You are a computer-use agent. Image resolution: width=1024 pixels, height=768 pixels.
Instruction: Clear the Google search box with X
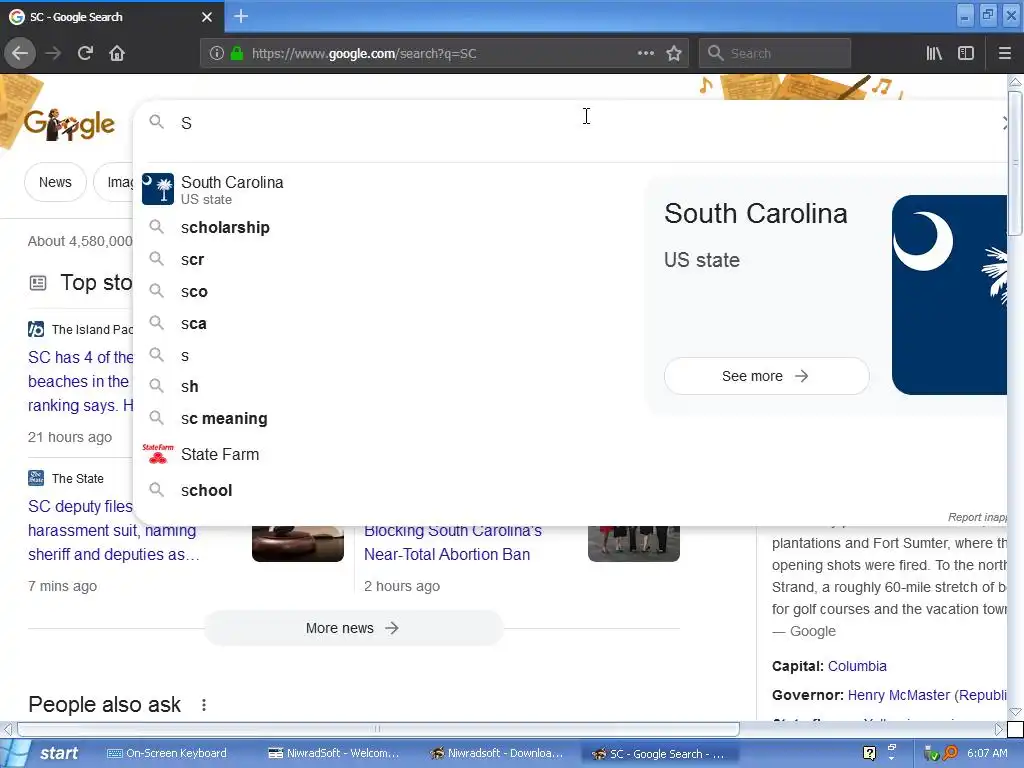(x=1006, y=123)
